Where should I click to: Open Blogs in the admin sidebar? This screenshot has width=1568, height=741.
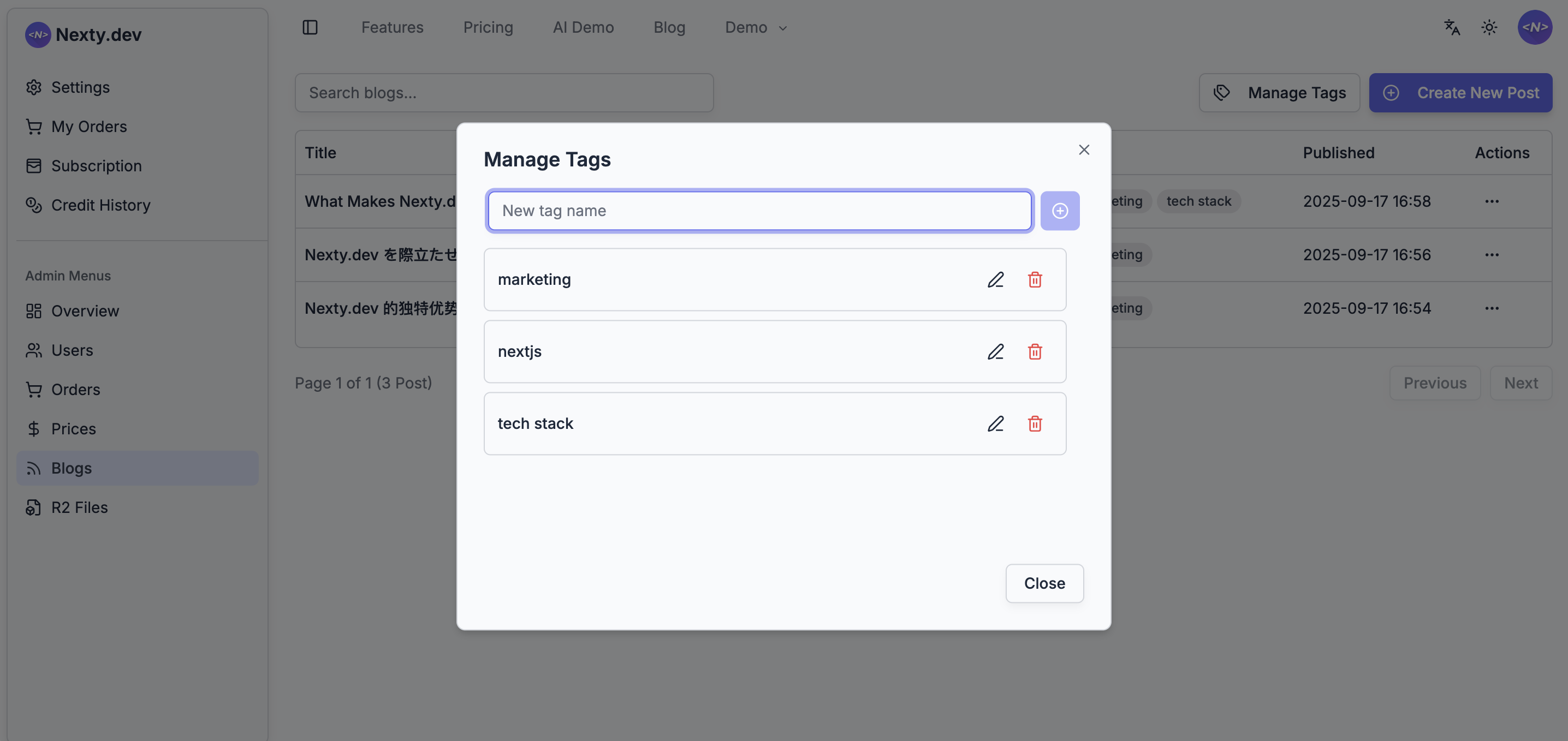[71, 468]
